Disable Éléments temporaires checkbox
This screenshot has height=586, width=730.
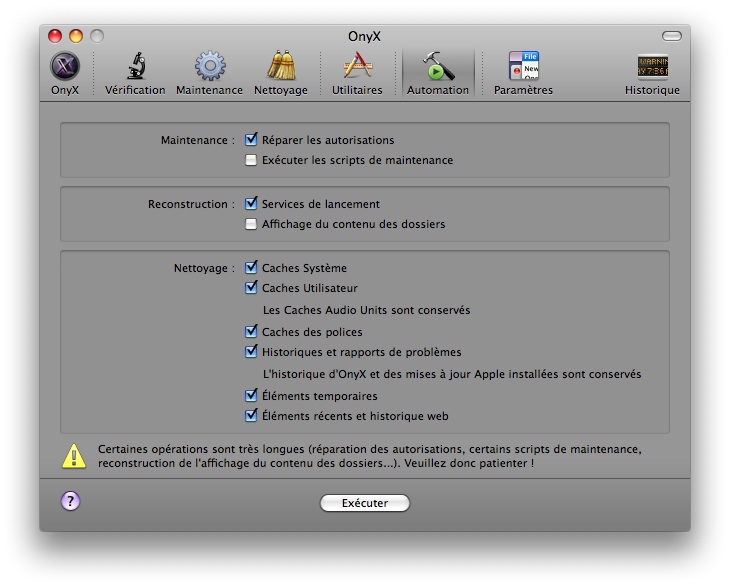point(251,396)
